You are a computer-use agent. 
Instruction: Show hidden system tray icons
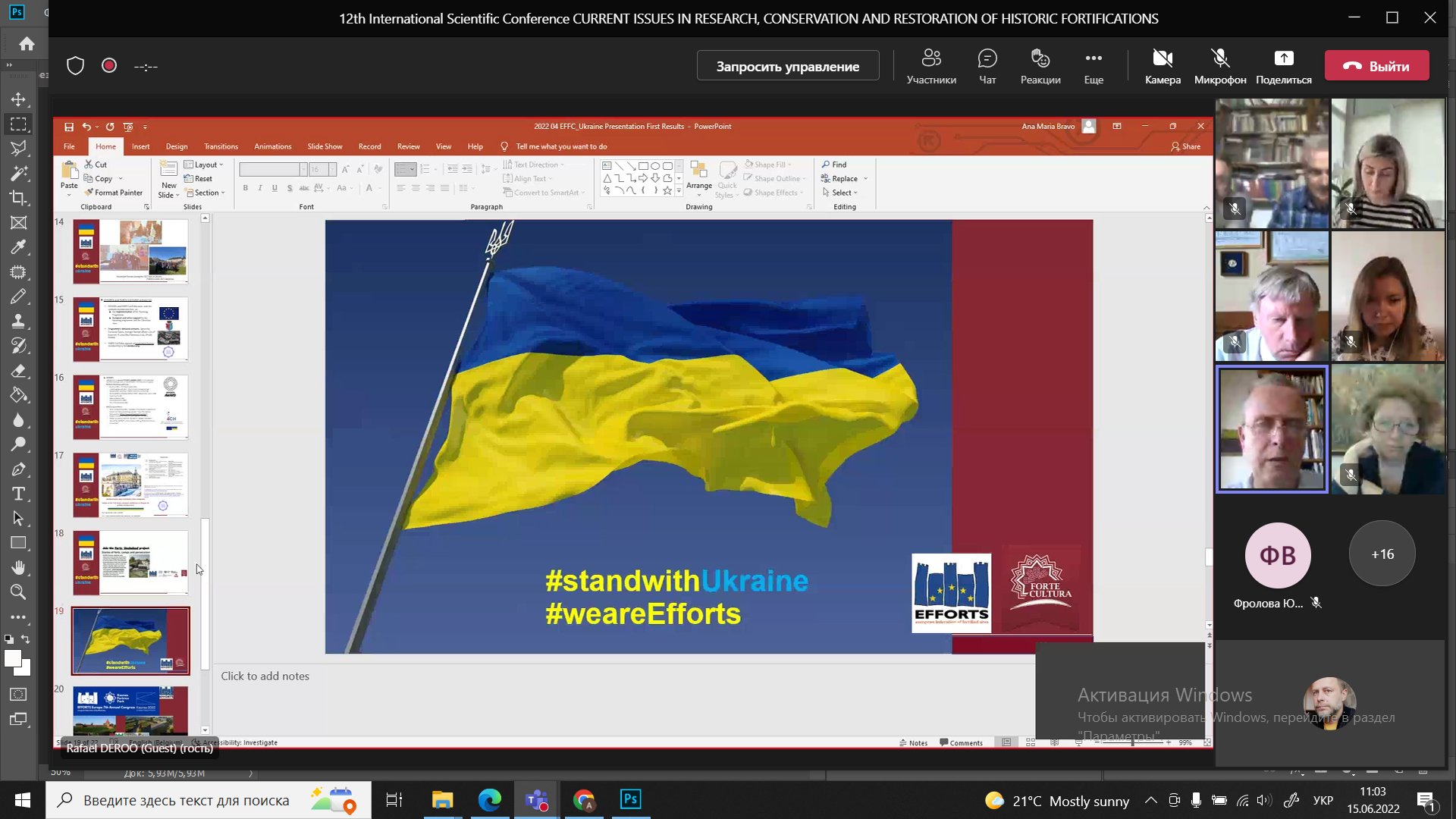tap(1150, 800)
